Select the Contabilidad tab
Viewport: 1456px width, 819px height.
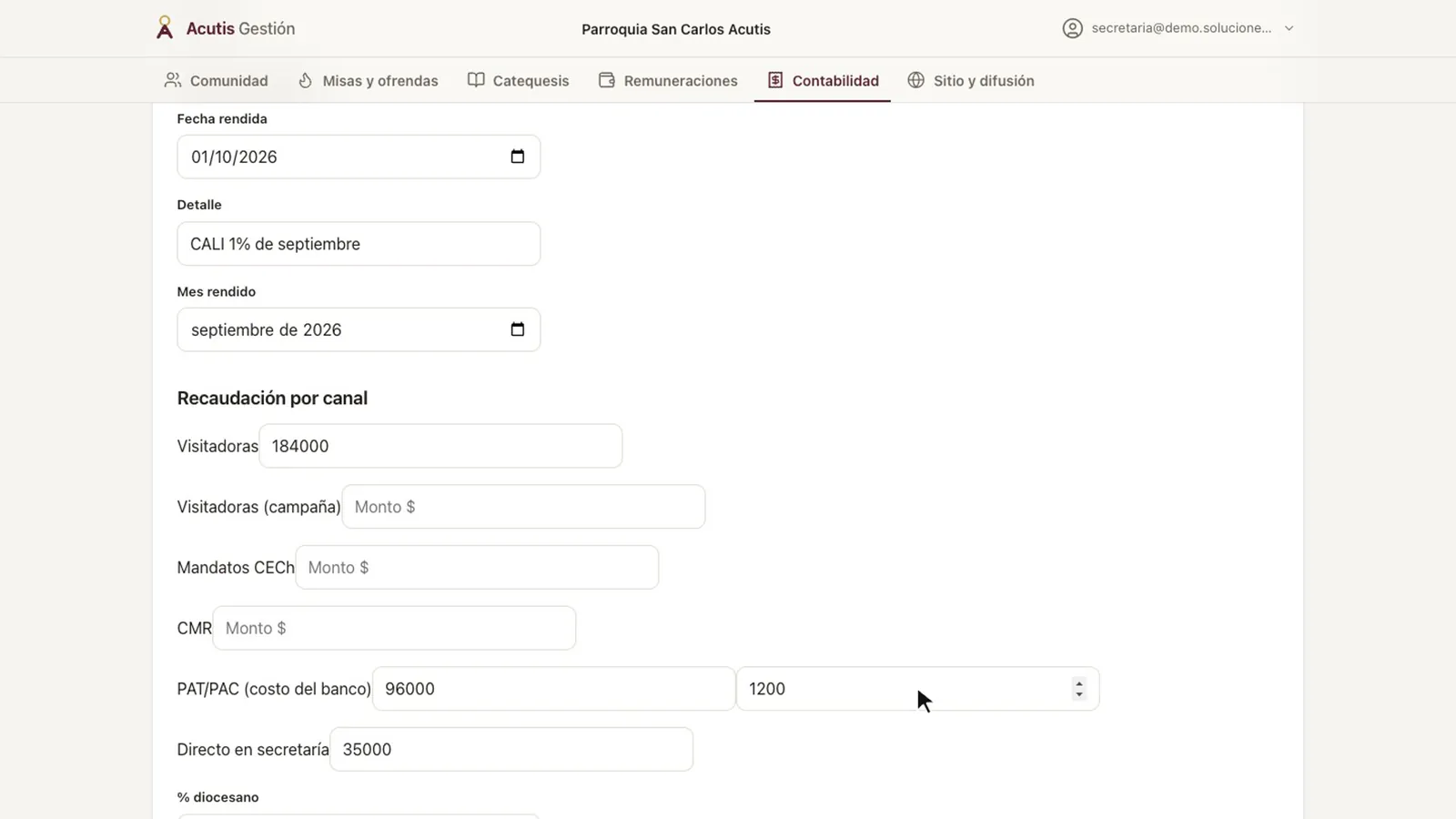point(823,80)
